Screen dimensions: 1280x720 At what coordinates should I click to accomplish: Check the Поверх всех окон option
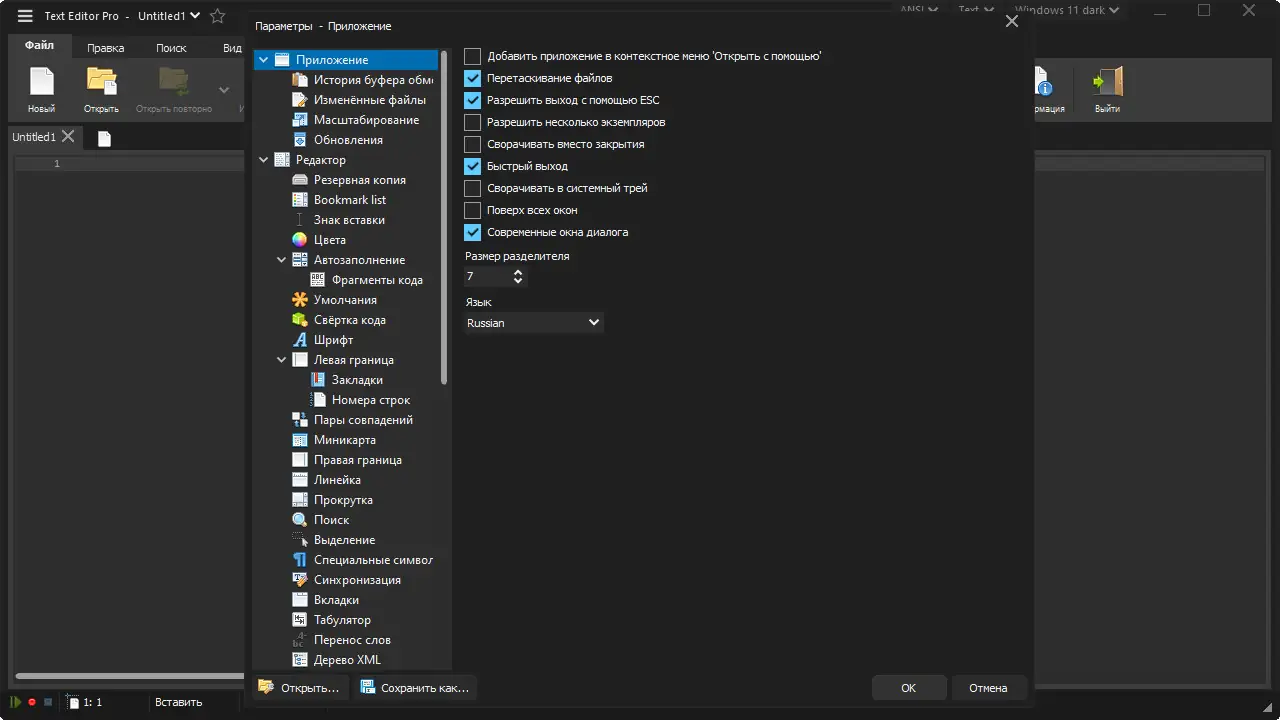point(471,210)
